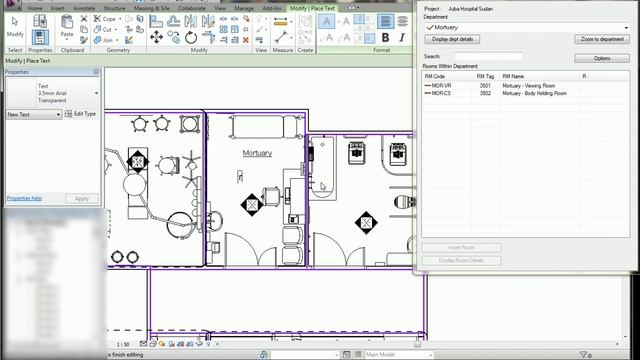Select Mirror Draw Axis tool

(208, 21)
